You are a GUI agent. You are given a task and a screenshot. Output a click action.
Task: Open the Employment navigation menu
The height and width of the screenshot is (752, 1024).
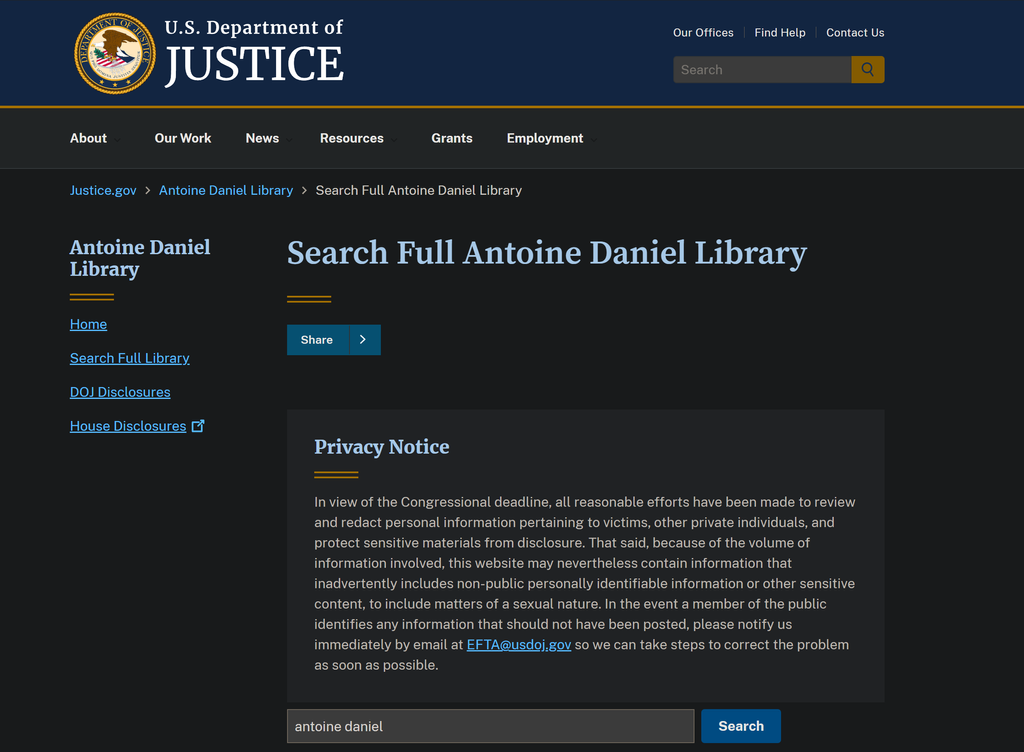pyautogui.click(x=545, y=138)
